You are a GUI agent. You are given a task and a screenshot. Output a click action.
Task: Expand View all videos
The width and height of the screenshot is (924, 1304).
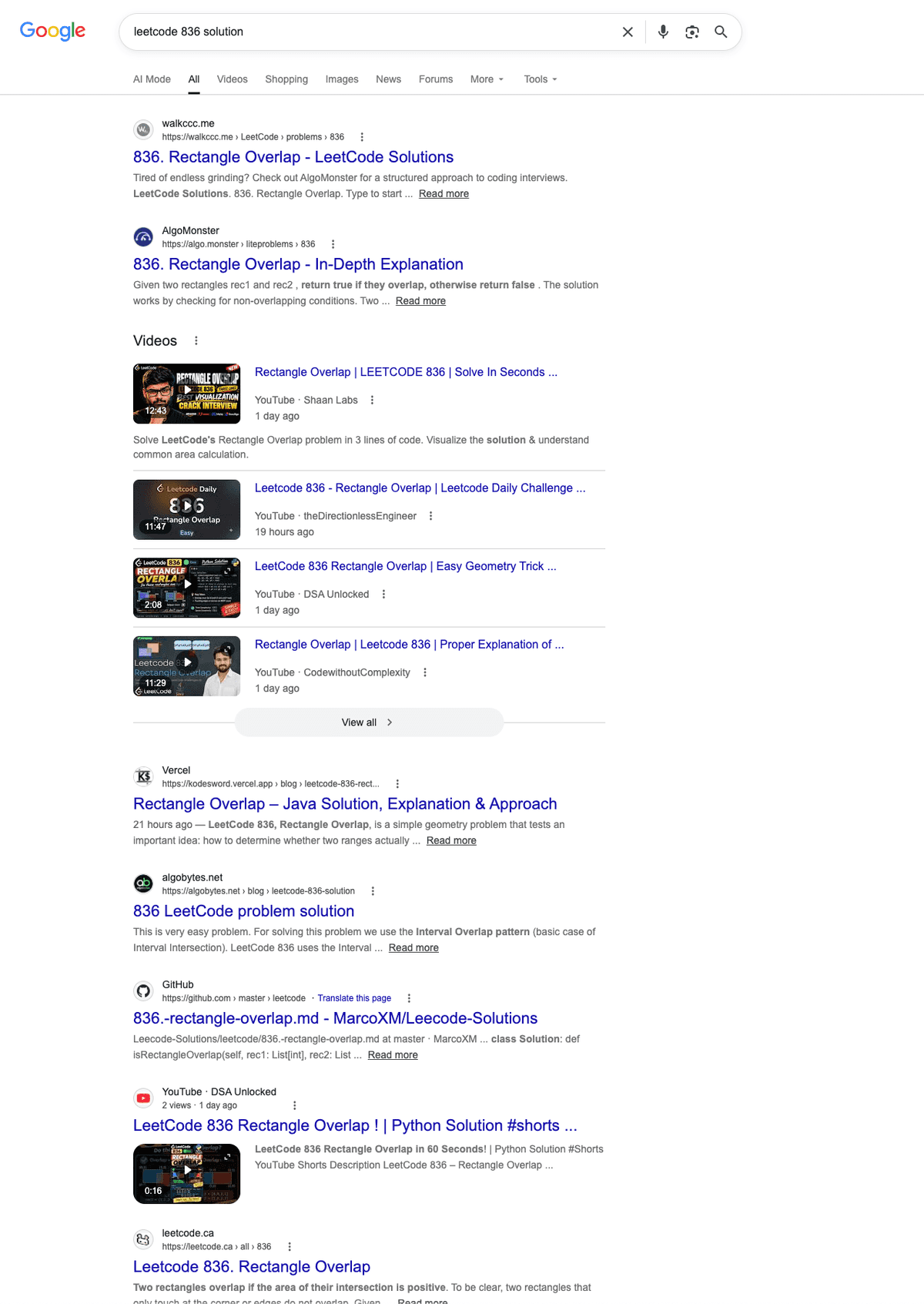[x=369, y=722]
